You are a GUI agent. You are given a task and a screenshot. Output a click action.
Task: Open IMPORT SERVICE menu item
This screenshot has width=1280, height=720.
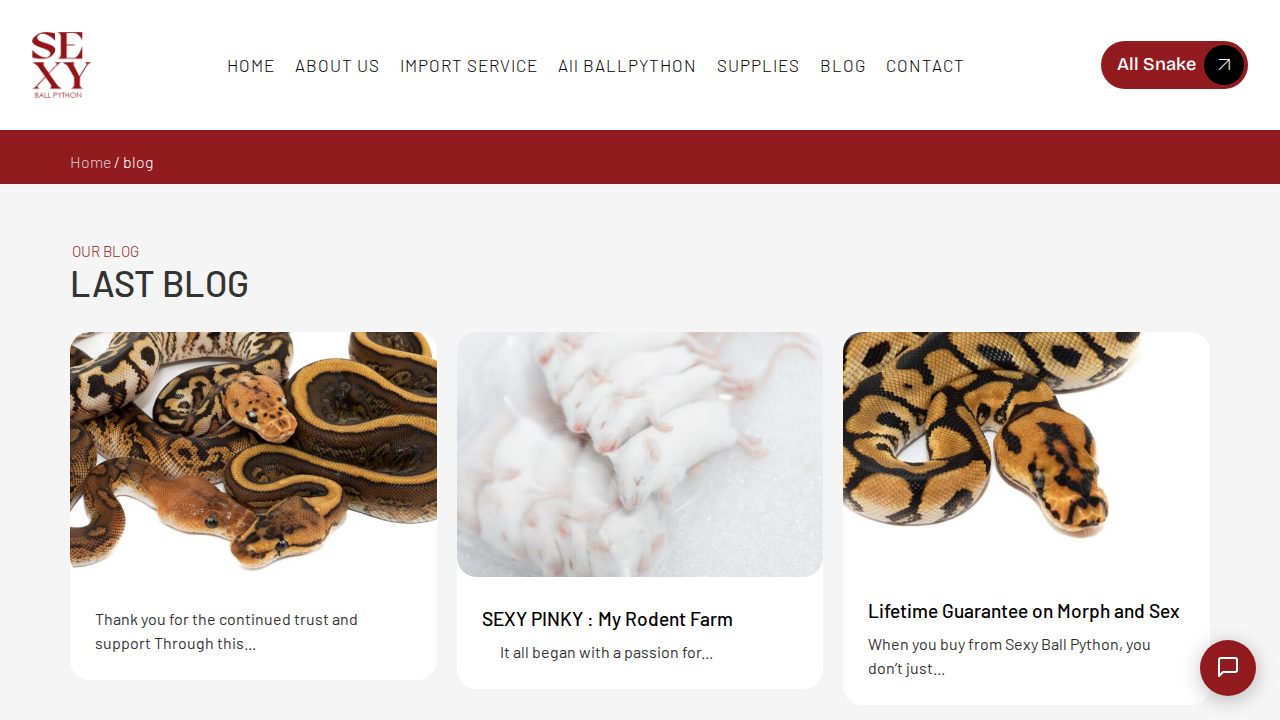469,66
